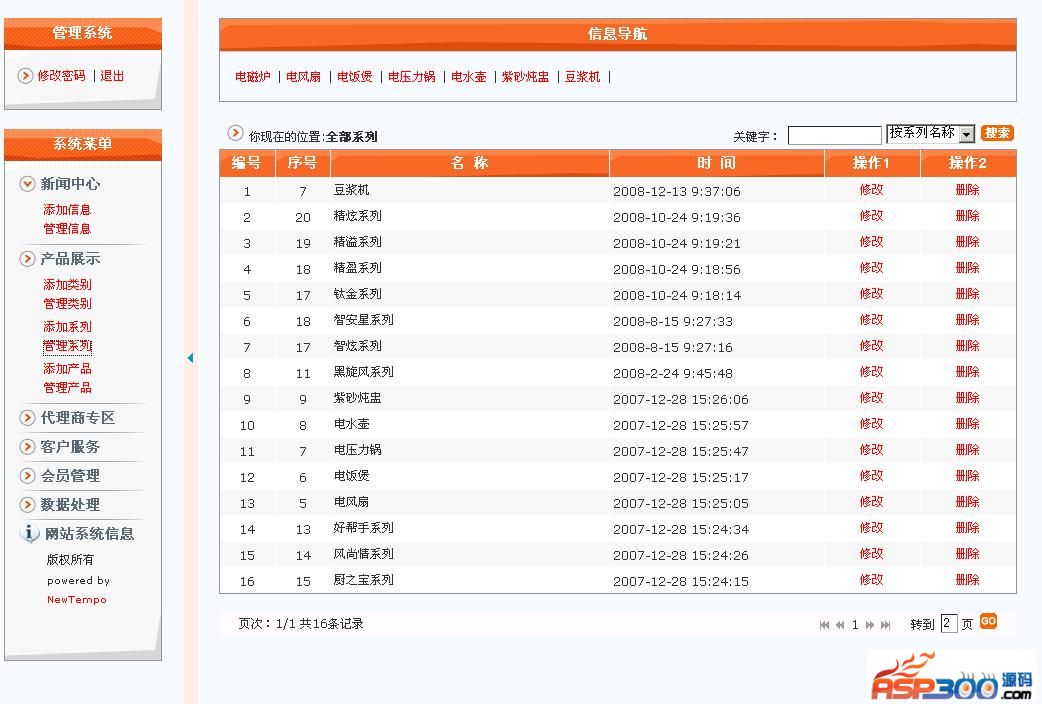Click 删除 for 钛金系列 row
Viewport: 1042px width, 704px height.
[968, 293]
